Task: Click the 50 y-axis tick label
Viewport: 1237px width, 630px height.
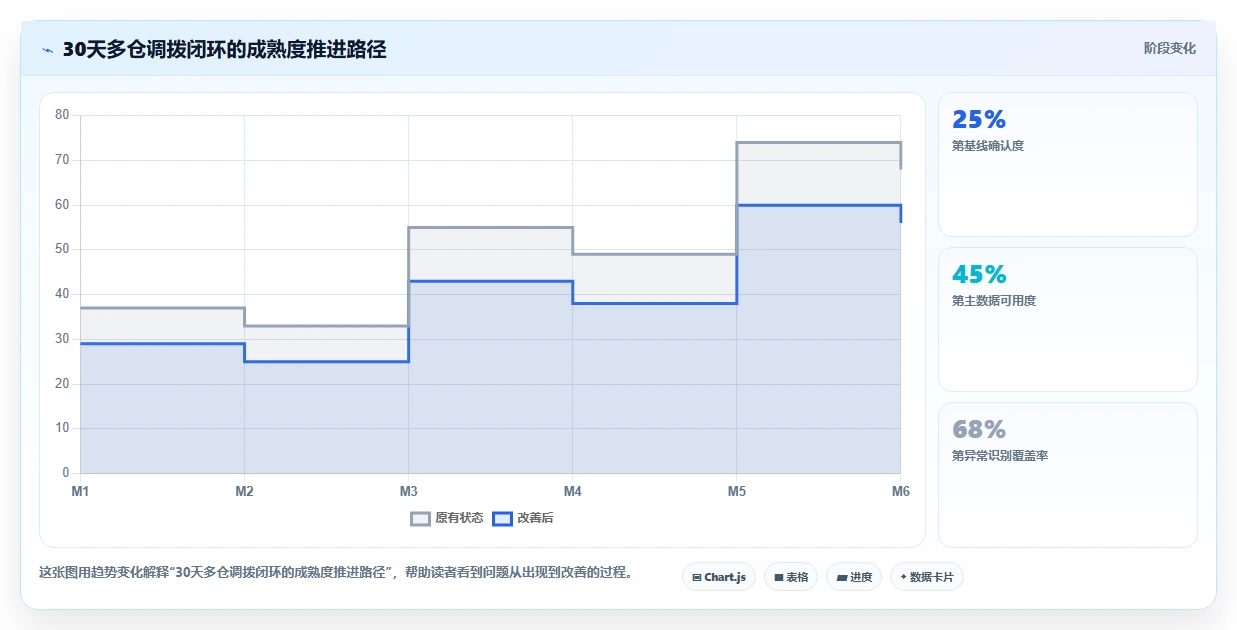Action: point(62,249)
